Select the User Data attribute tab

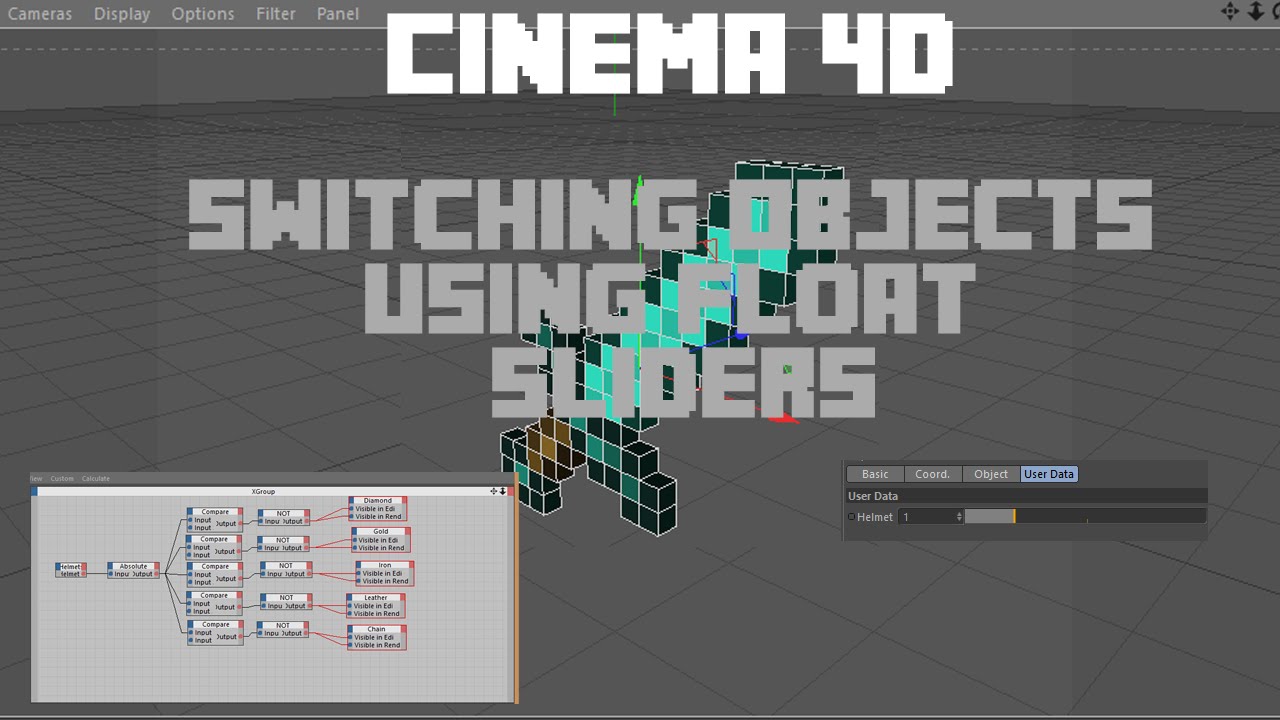[x=1049, y=474]
